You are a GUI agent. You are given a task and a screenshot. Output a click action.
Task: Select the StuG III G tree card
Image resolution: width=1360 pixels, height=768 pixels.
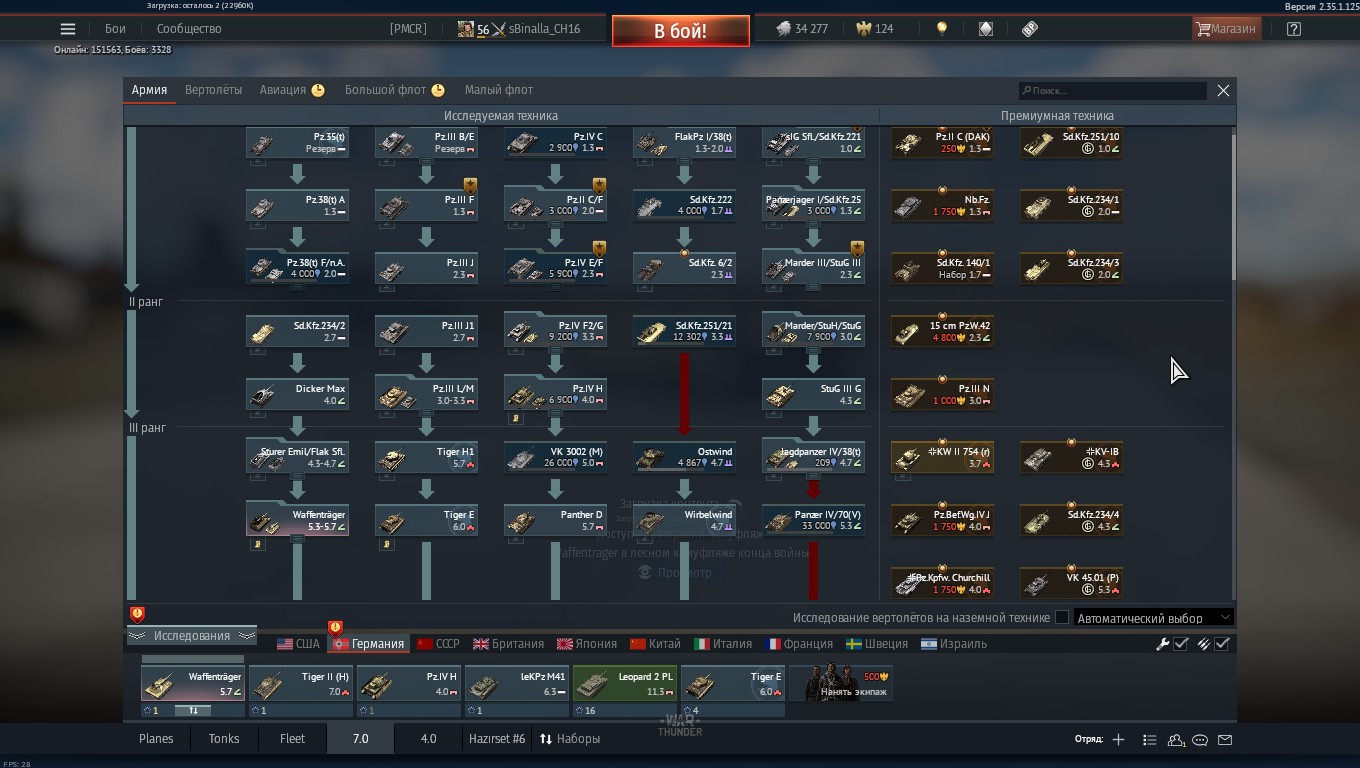(813, 394)
